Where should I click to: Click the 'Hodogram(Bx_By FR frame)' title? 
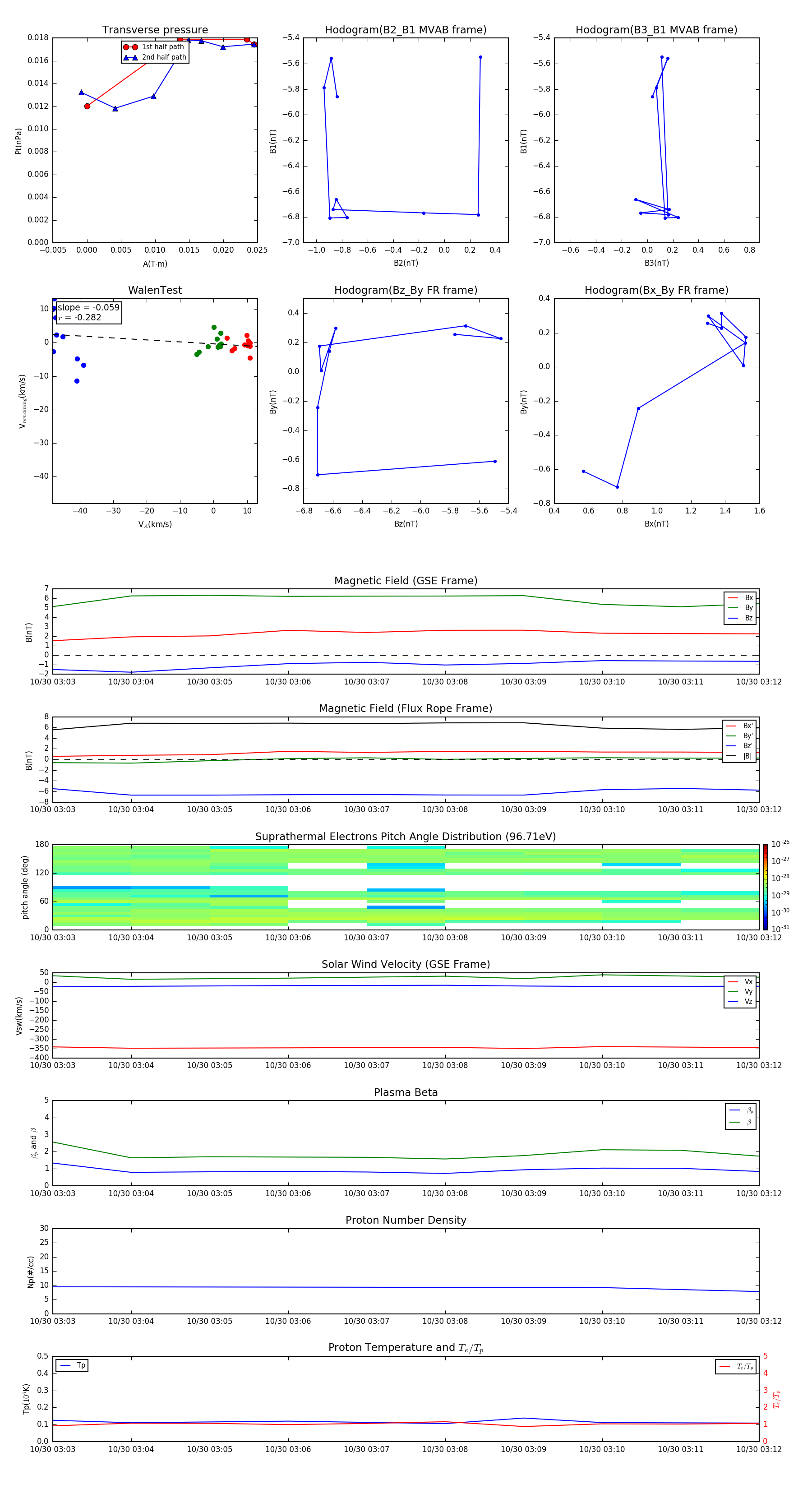(x=656, y=290)
